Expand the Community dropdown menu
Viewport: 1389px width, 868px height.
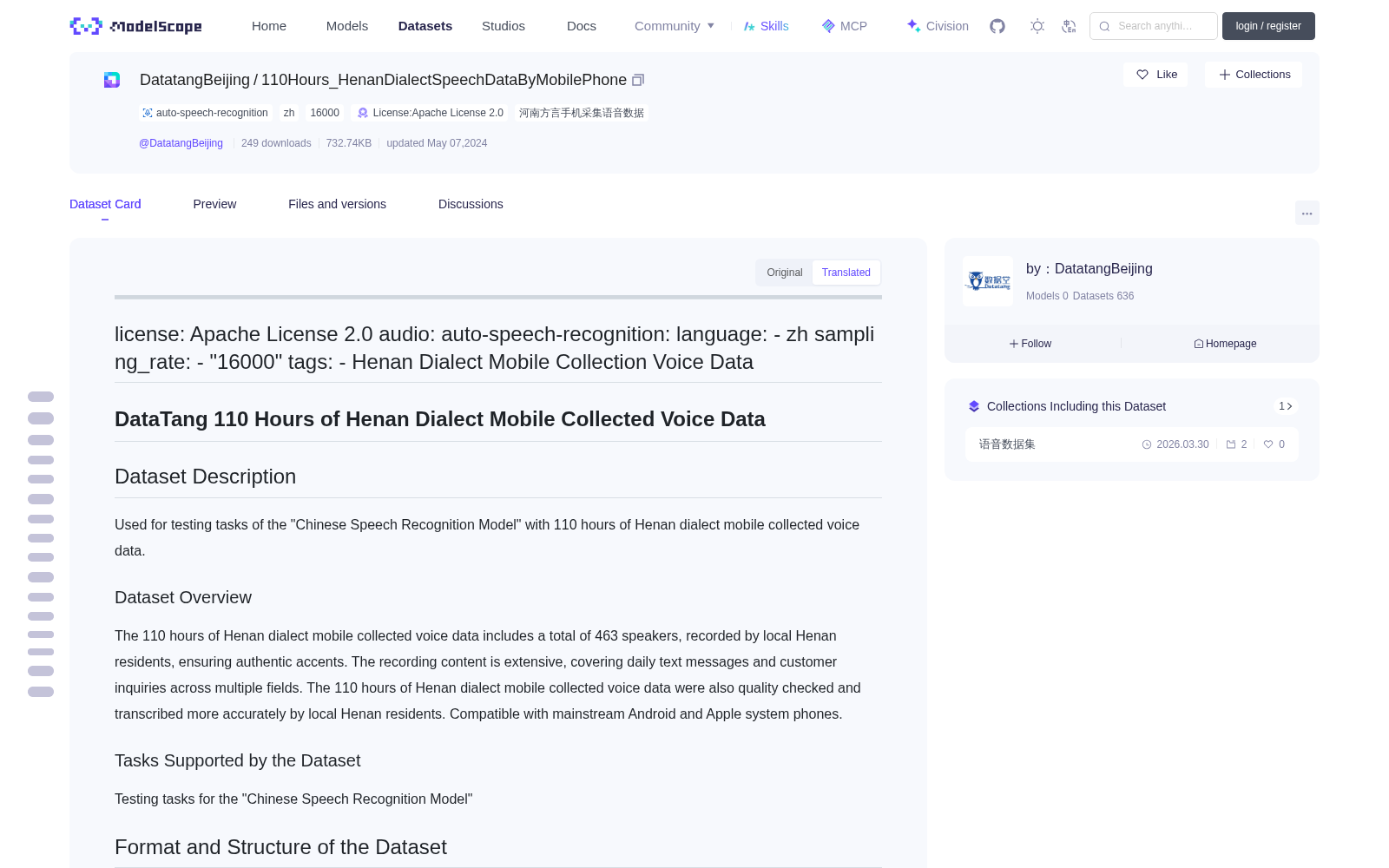675,26
